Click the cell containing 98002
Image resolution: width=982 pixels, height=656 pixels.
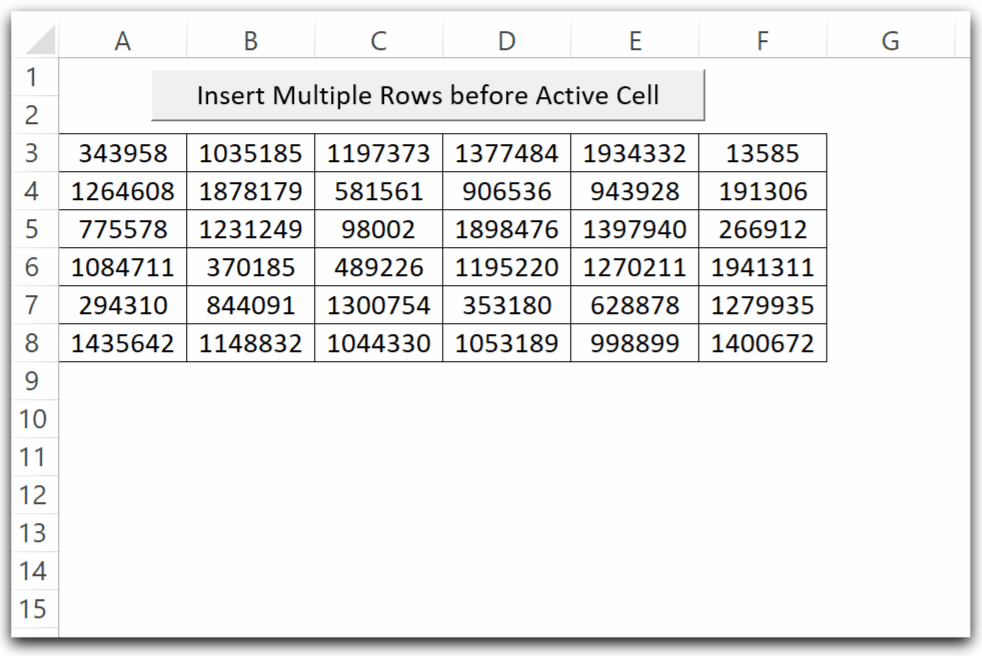(x=378, y=229)
